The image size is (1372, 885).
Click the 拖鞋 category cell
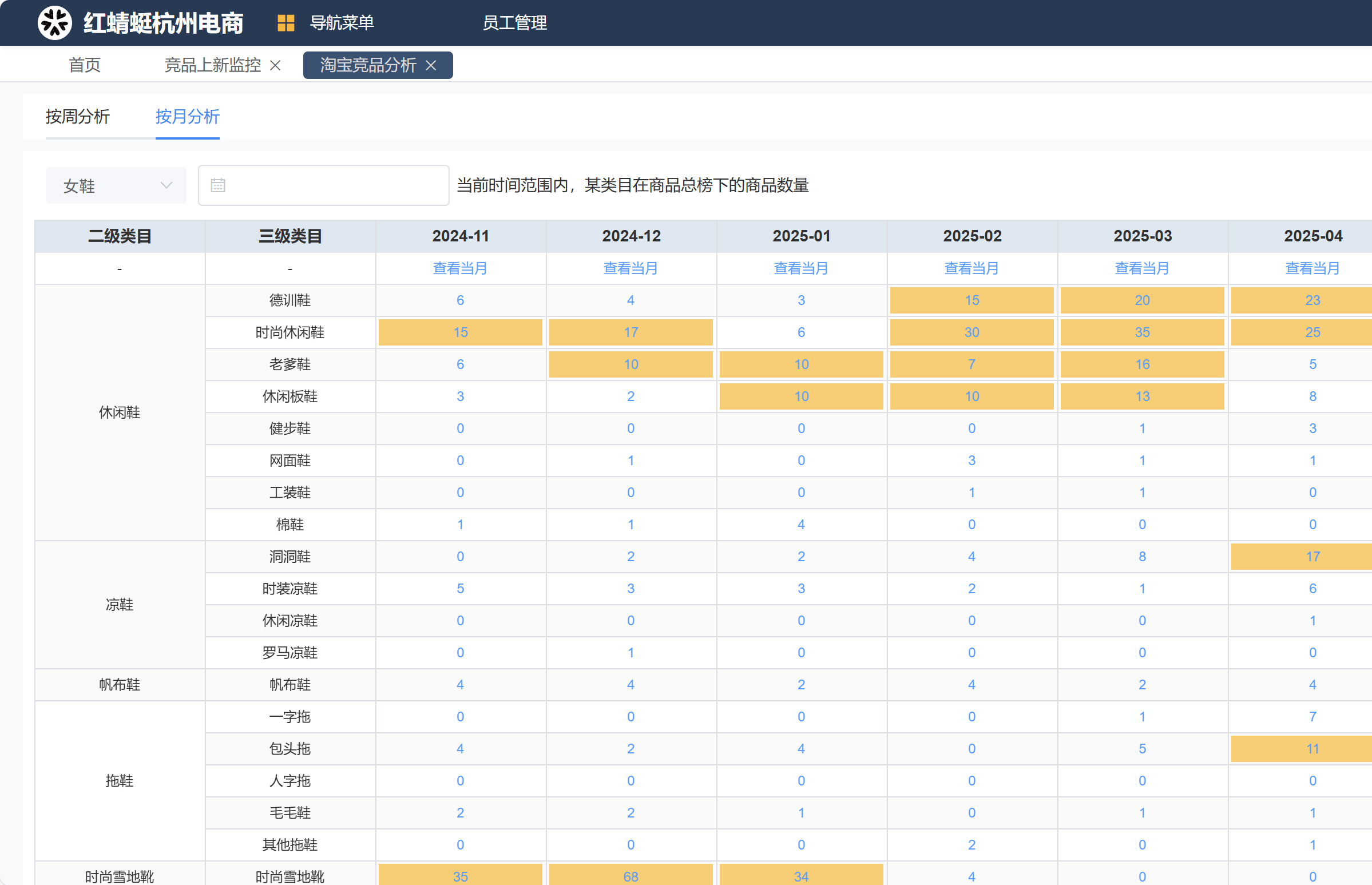tap(120, 781)
